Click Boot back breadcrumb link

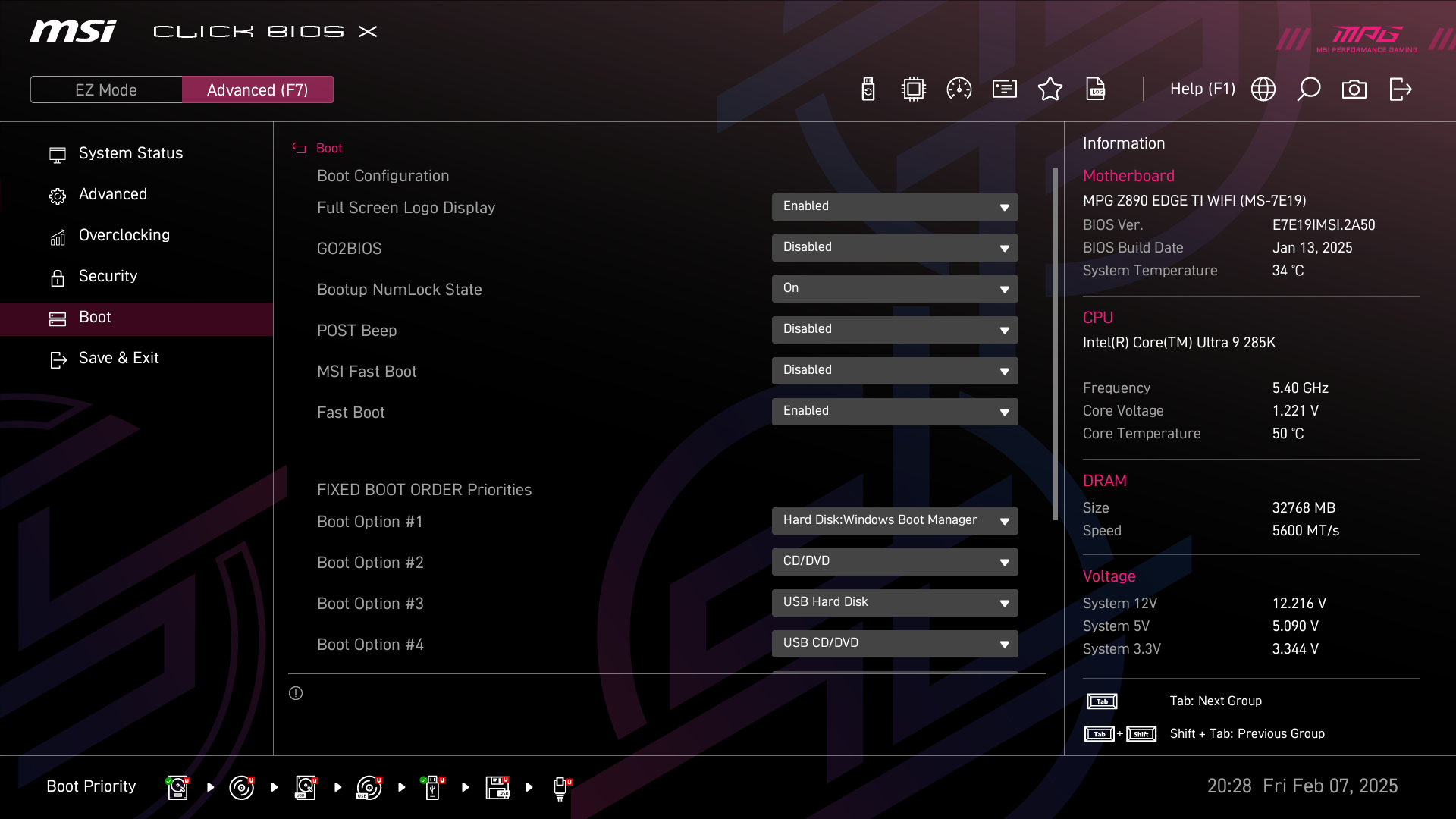click(329, 149)
